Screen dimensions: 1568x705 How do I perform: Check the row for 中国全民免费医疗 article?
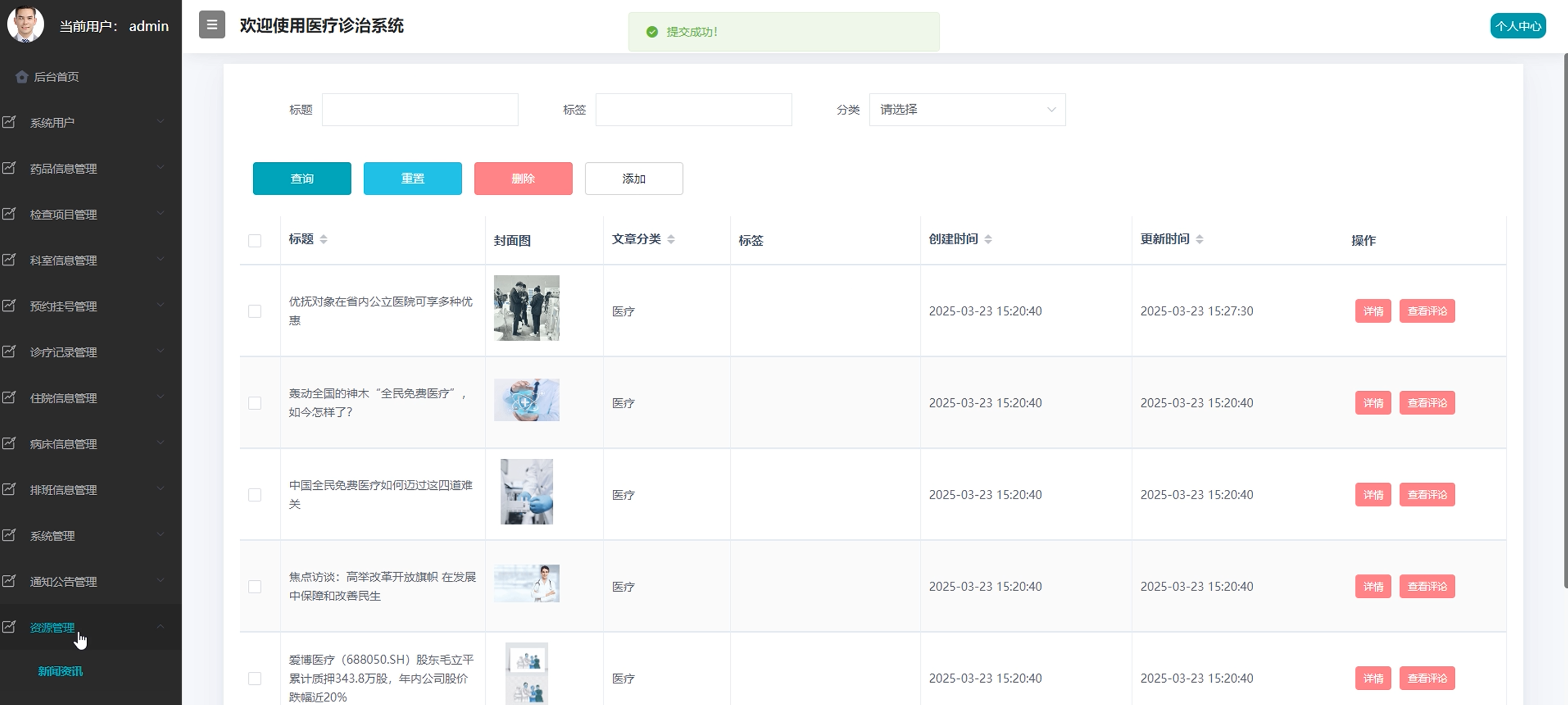coord(255,495)
